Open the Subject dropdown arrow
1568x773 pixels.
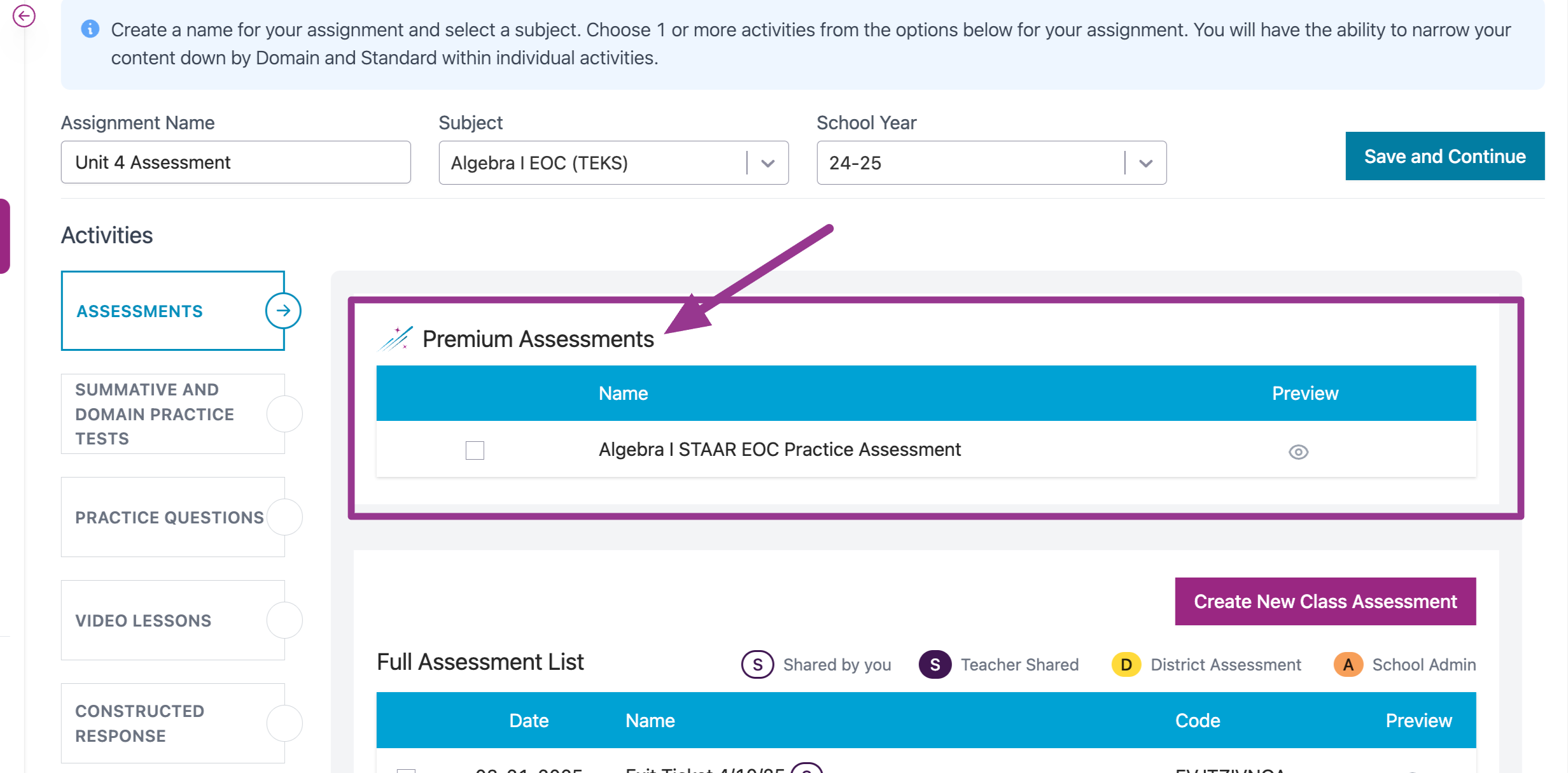(767, 163)
